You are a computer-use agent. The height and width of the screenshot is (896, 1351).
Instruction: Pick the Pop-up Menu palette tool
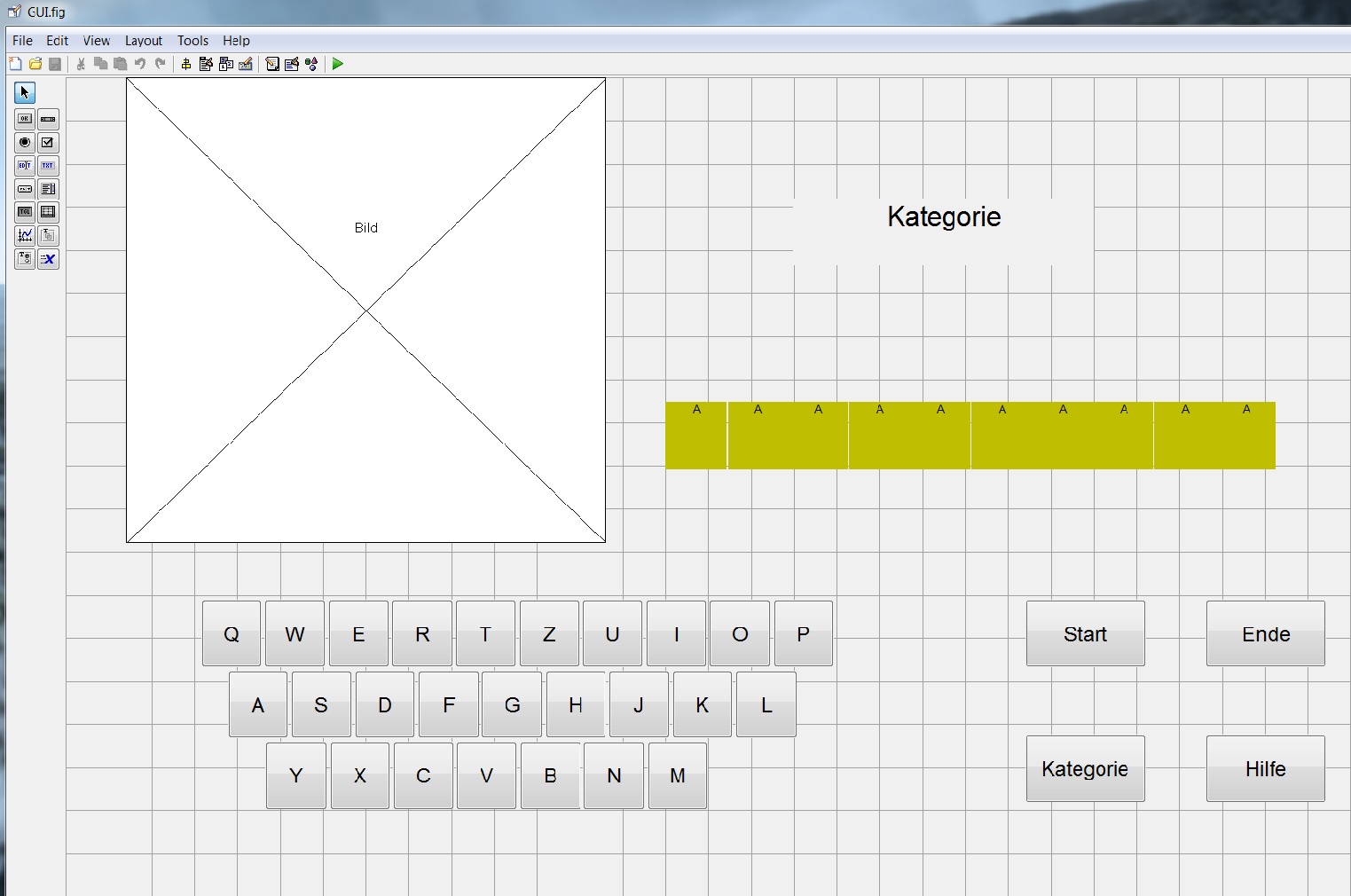(25, 189)
